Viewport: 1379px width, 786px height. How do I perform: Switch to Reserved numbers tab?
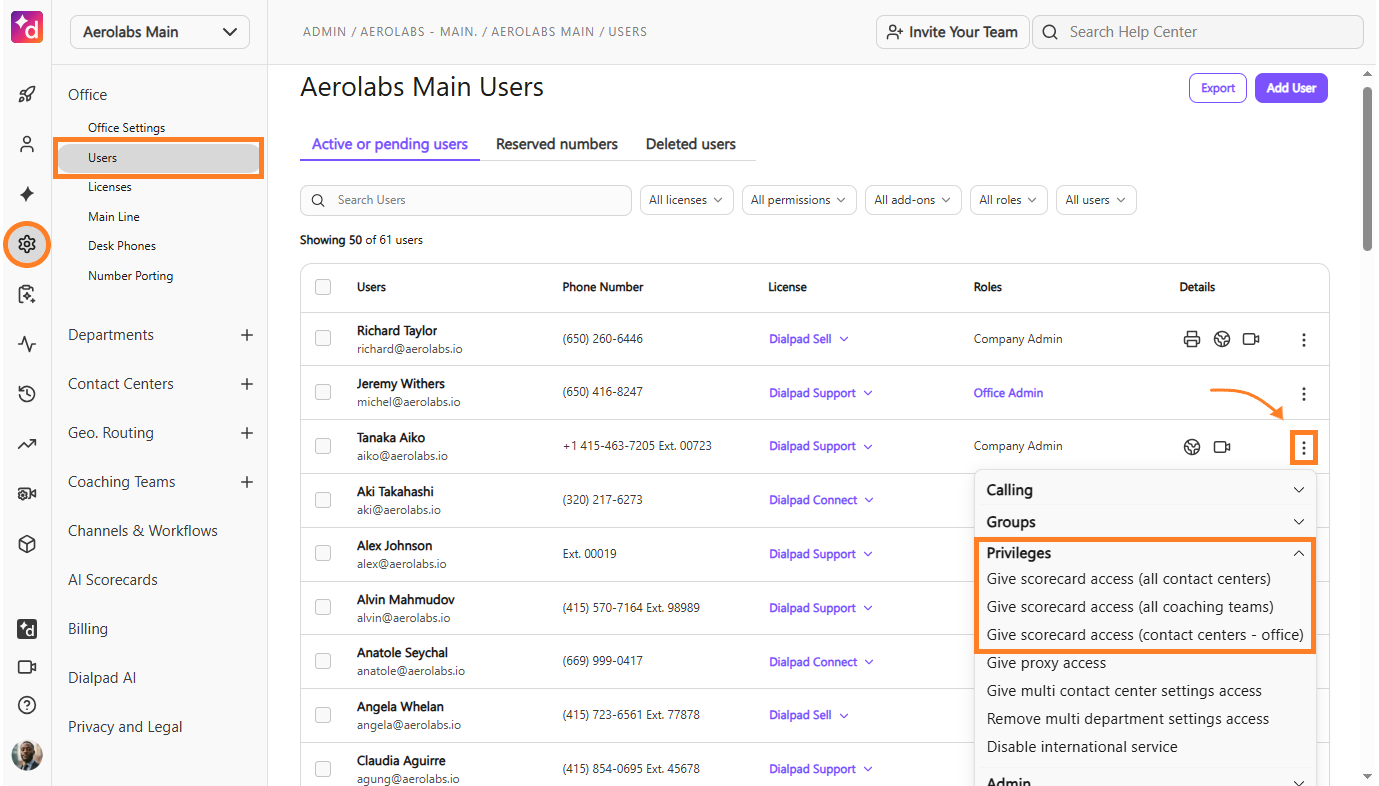pos(557,144)
